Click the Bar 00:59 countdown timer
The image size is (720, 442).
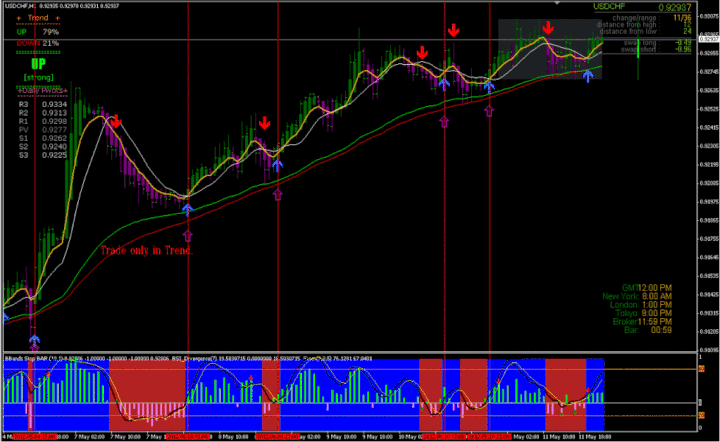(648, 330)
